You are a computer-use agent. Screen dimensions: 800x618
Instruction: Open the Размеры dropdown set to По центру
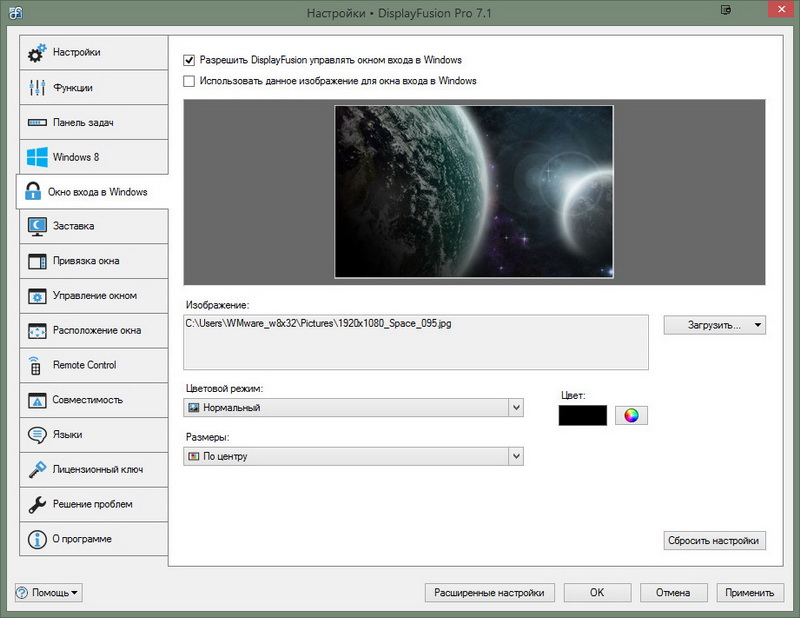[353, 456]
